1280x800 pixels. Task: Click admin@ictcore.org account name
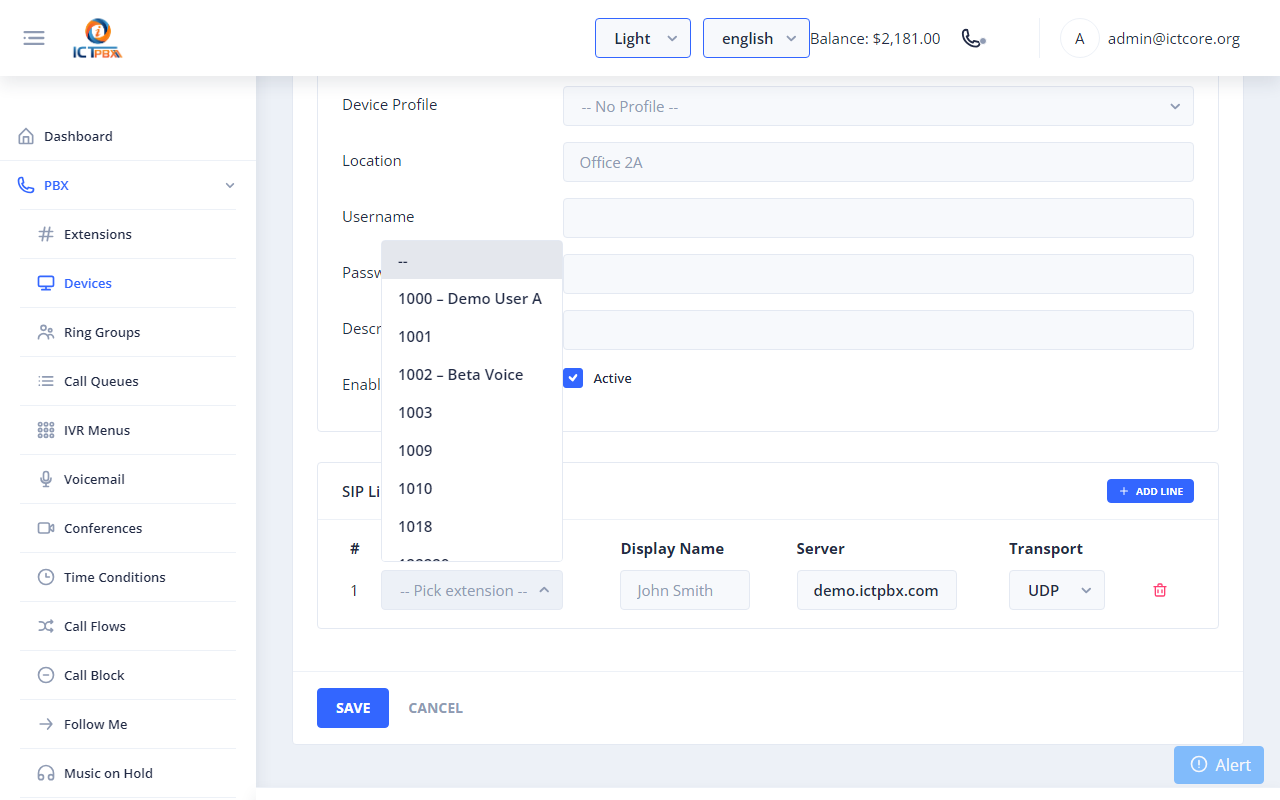[x=1174, y=39]
